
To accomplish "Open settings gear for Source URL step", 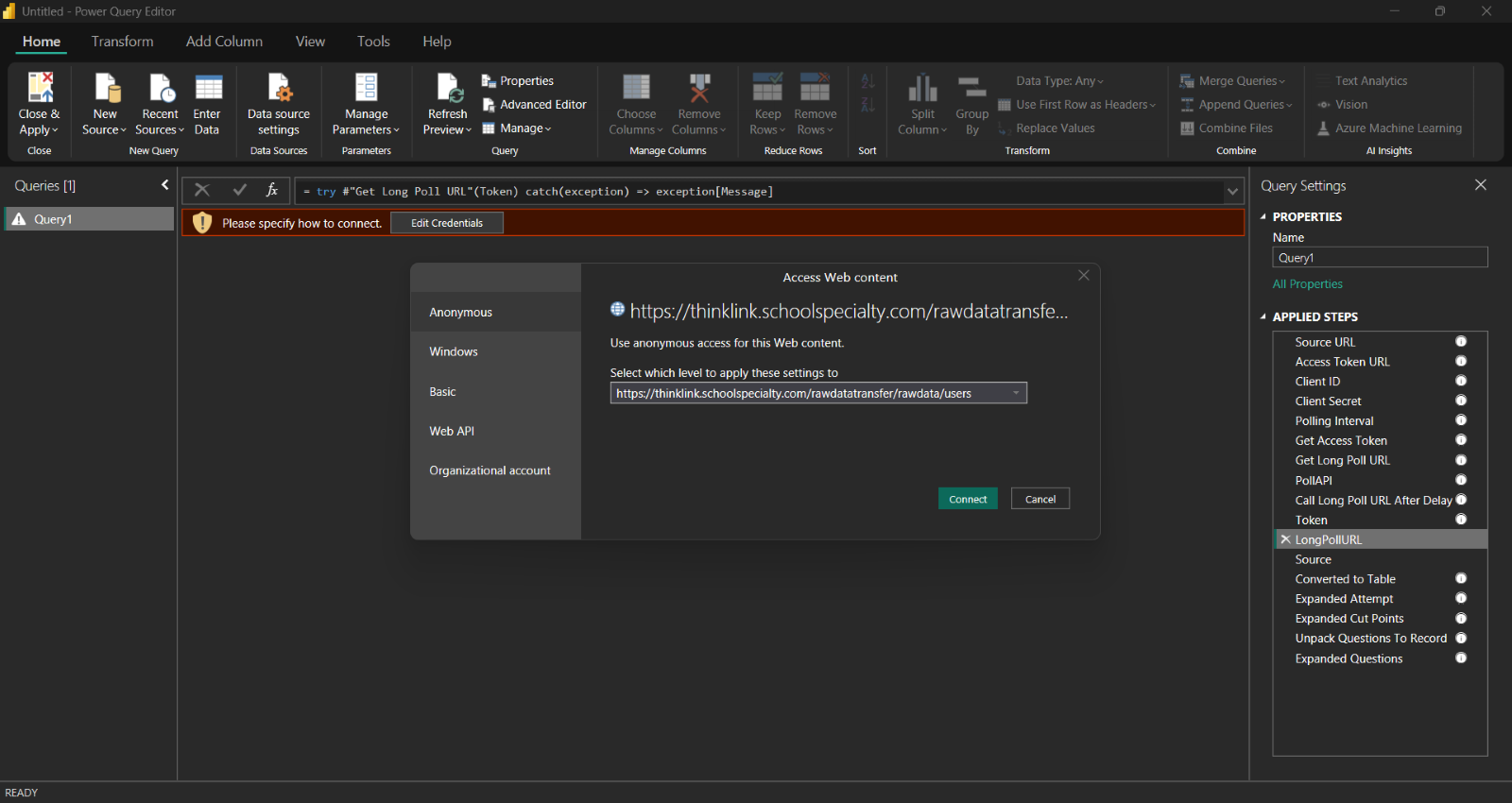I will (x=1461, y=342).
